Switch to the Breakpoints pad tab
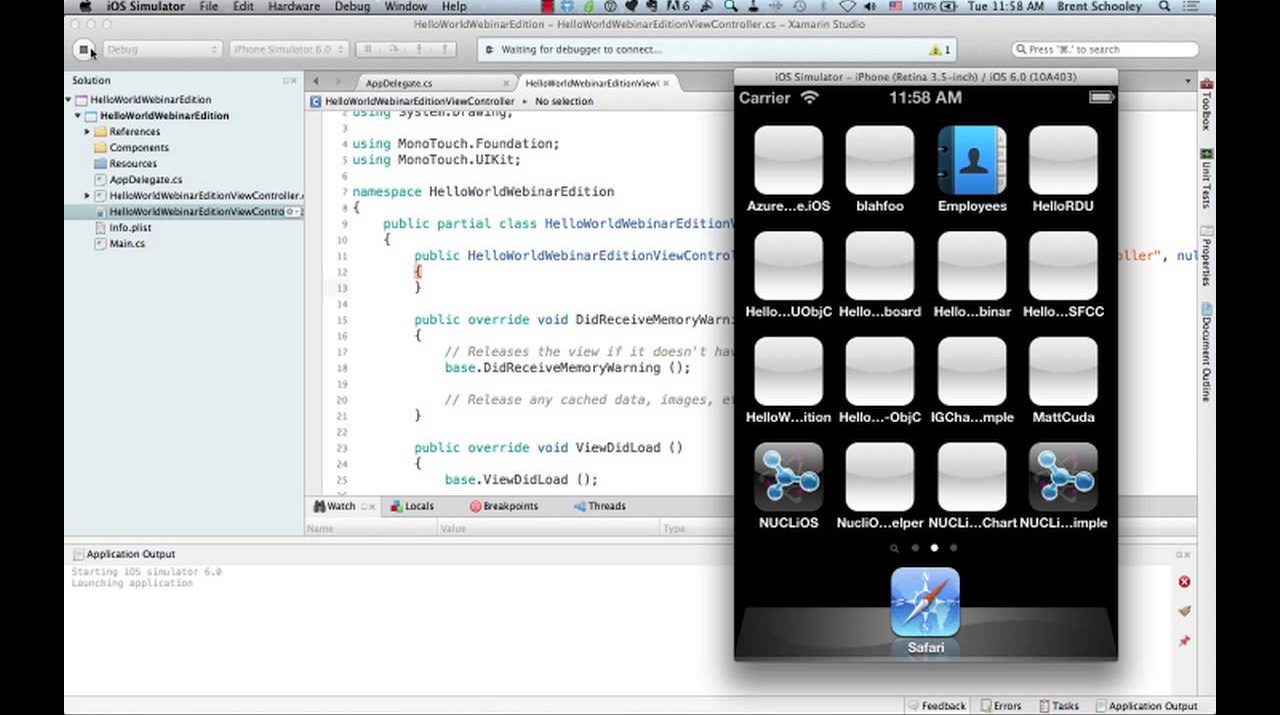This screenshot has height=715, width=1280. 504,506
